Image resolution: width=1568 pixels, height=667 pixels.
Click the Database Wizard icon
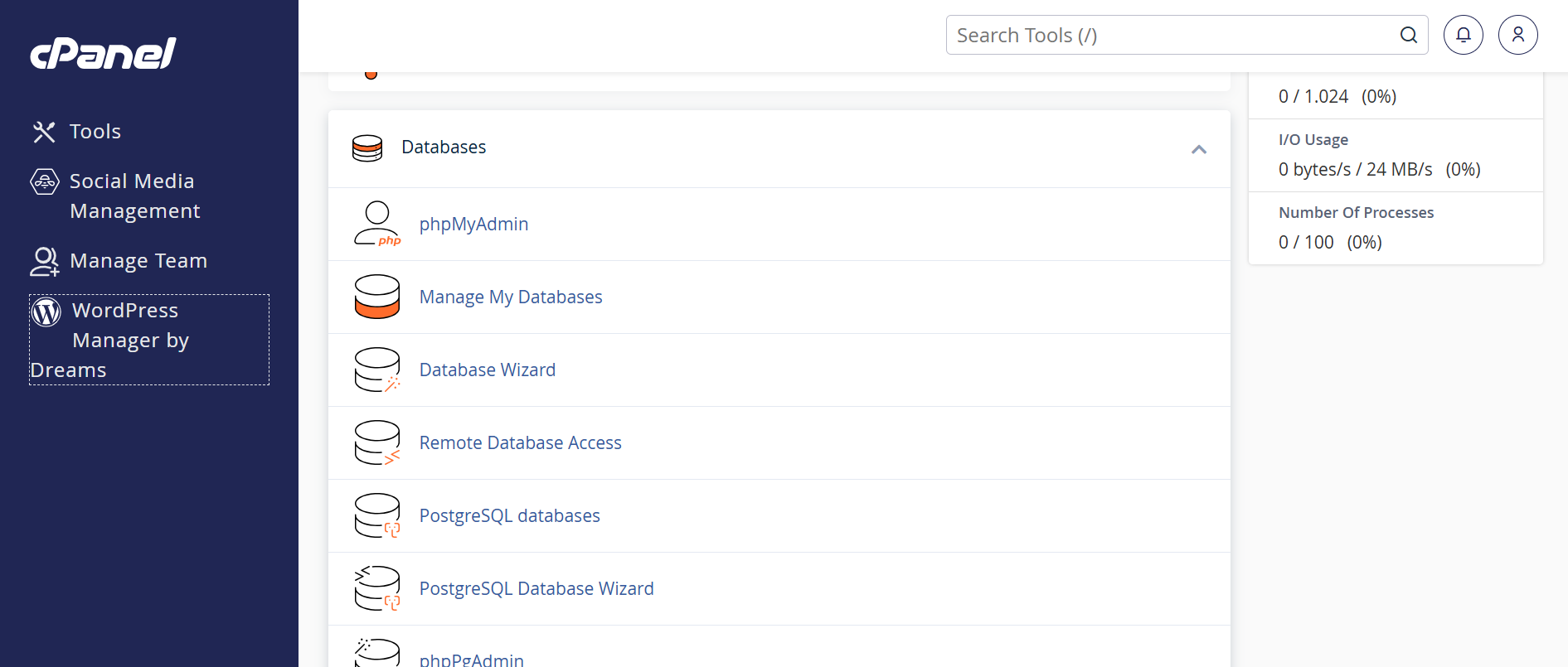coord(377,370)
